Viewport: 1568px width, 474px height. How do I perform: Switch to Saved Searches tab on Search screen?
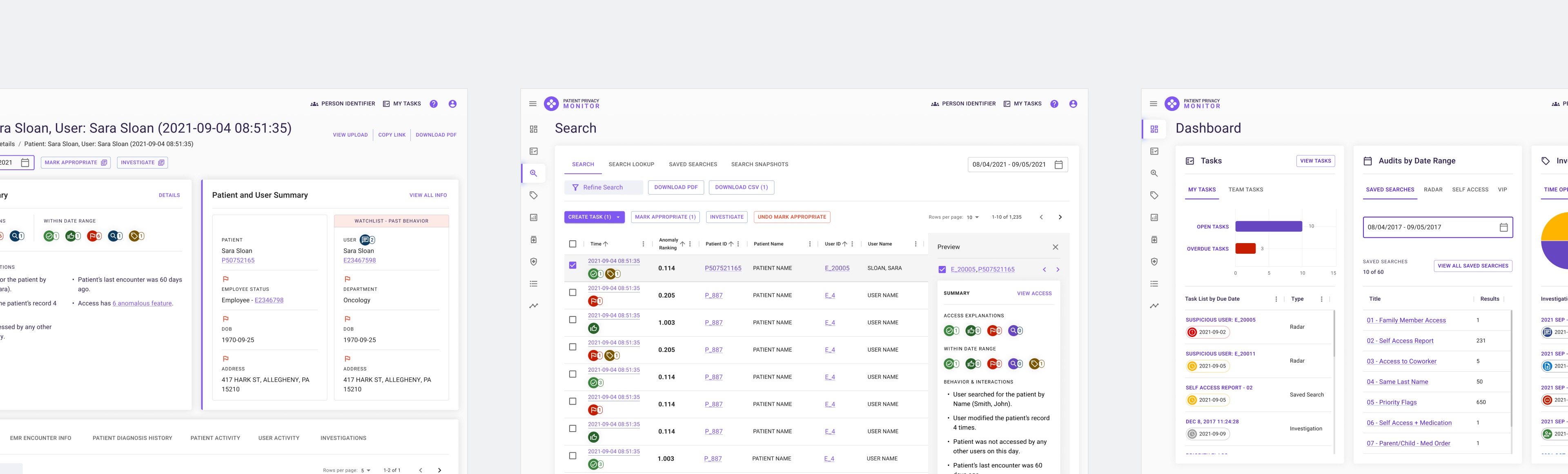[693, 165]
